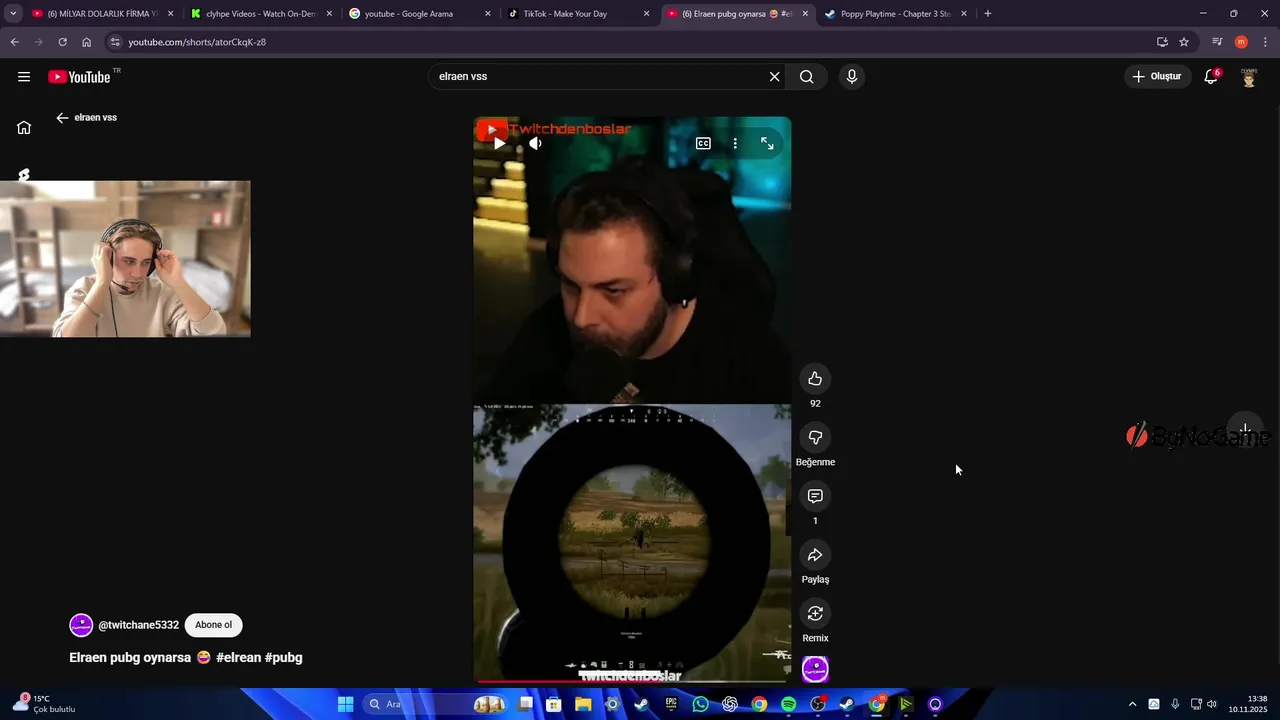View site information icon in address bar
This screenshot has height=720, width=1280.
[115, 42]
